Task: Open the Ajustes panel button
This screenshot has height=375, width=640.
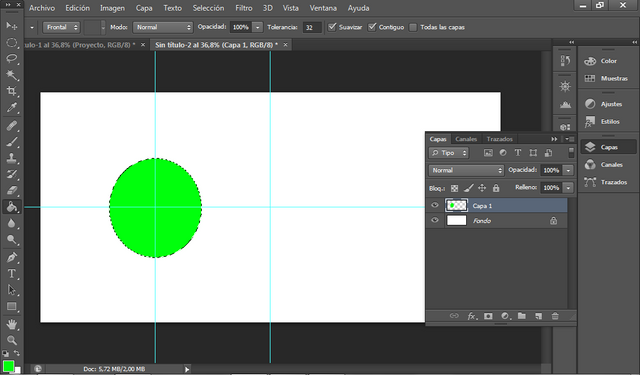Action: tap(608, 104)
